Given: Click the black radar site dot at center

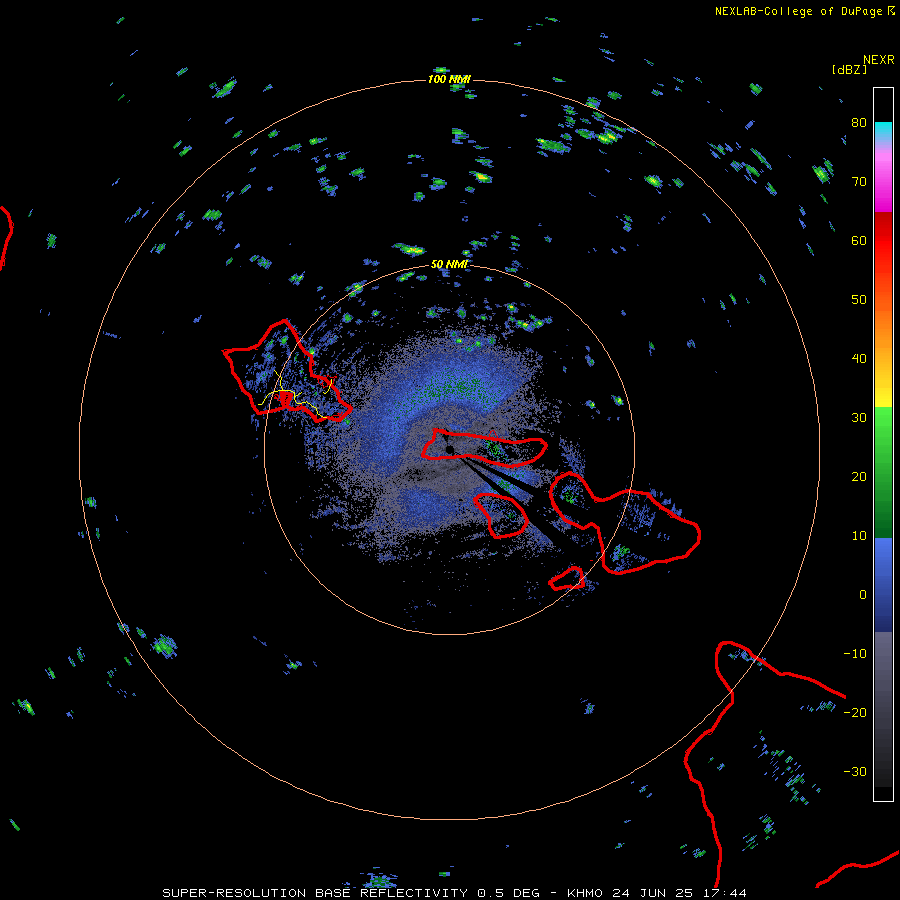Looking at the screenshot, I should [x=449, y=449].
